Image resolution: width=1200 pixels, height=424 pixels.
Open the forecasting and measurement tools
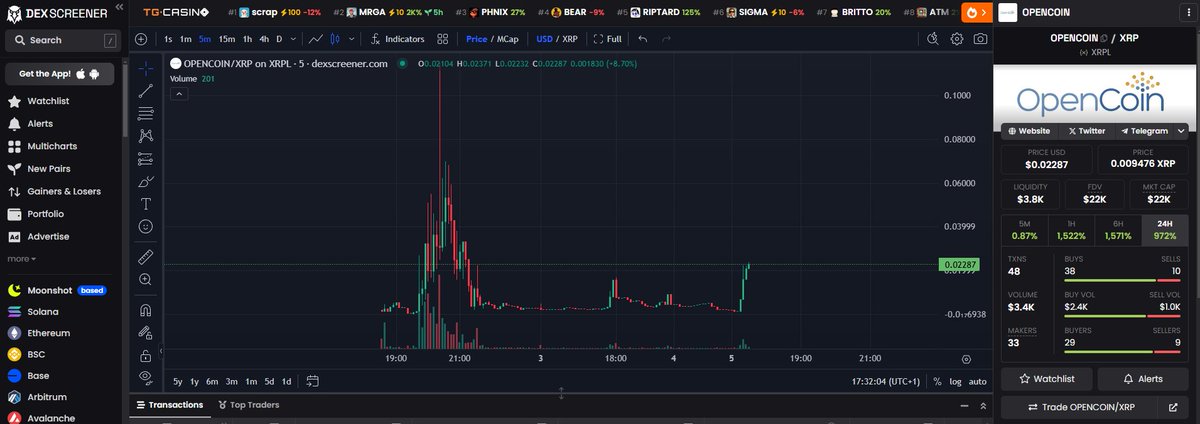146,158
